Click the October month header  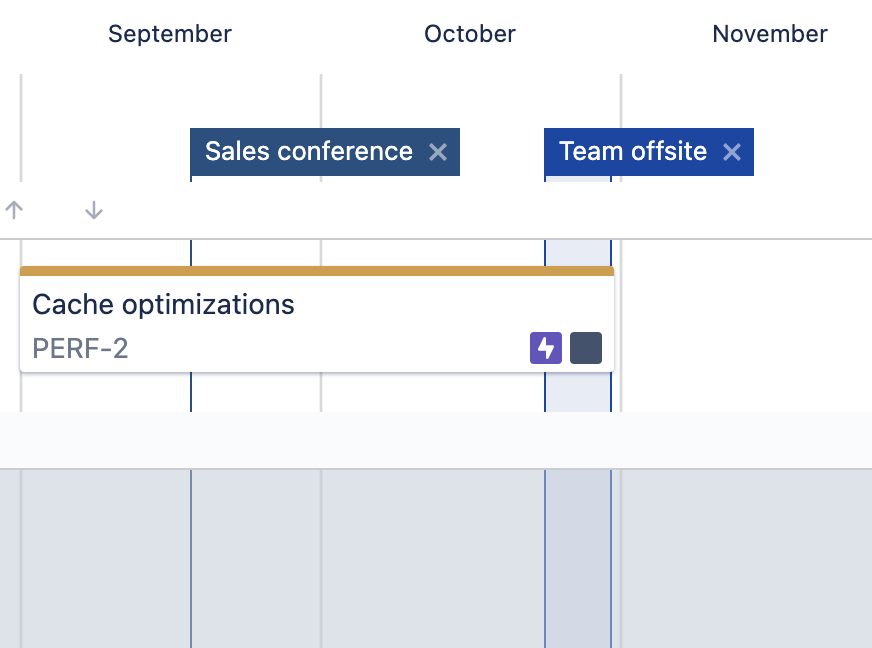(x=470, y=34)
